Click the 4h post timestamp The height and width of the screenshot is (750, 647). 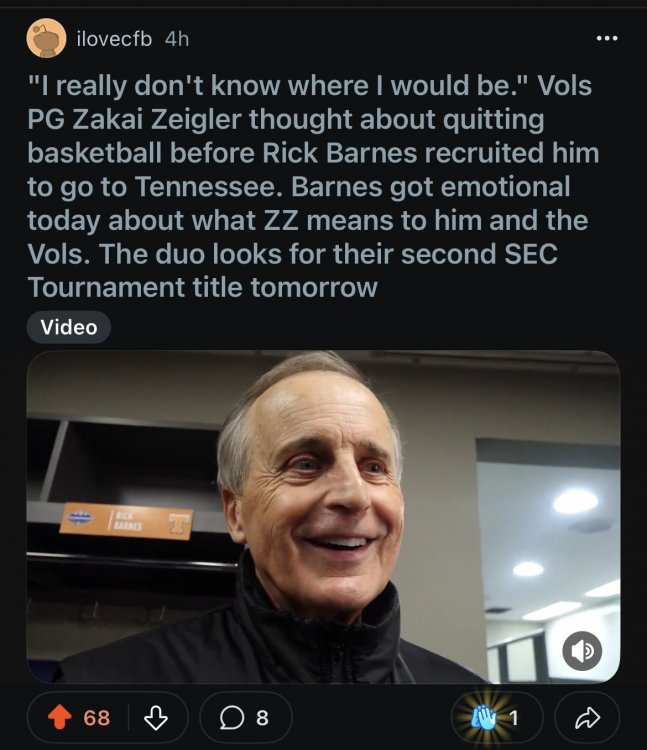177,39
